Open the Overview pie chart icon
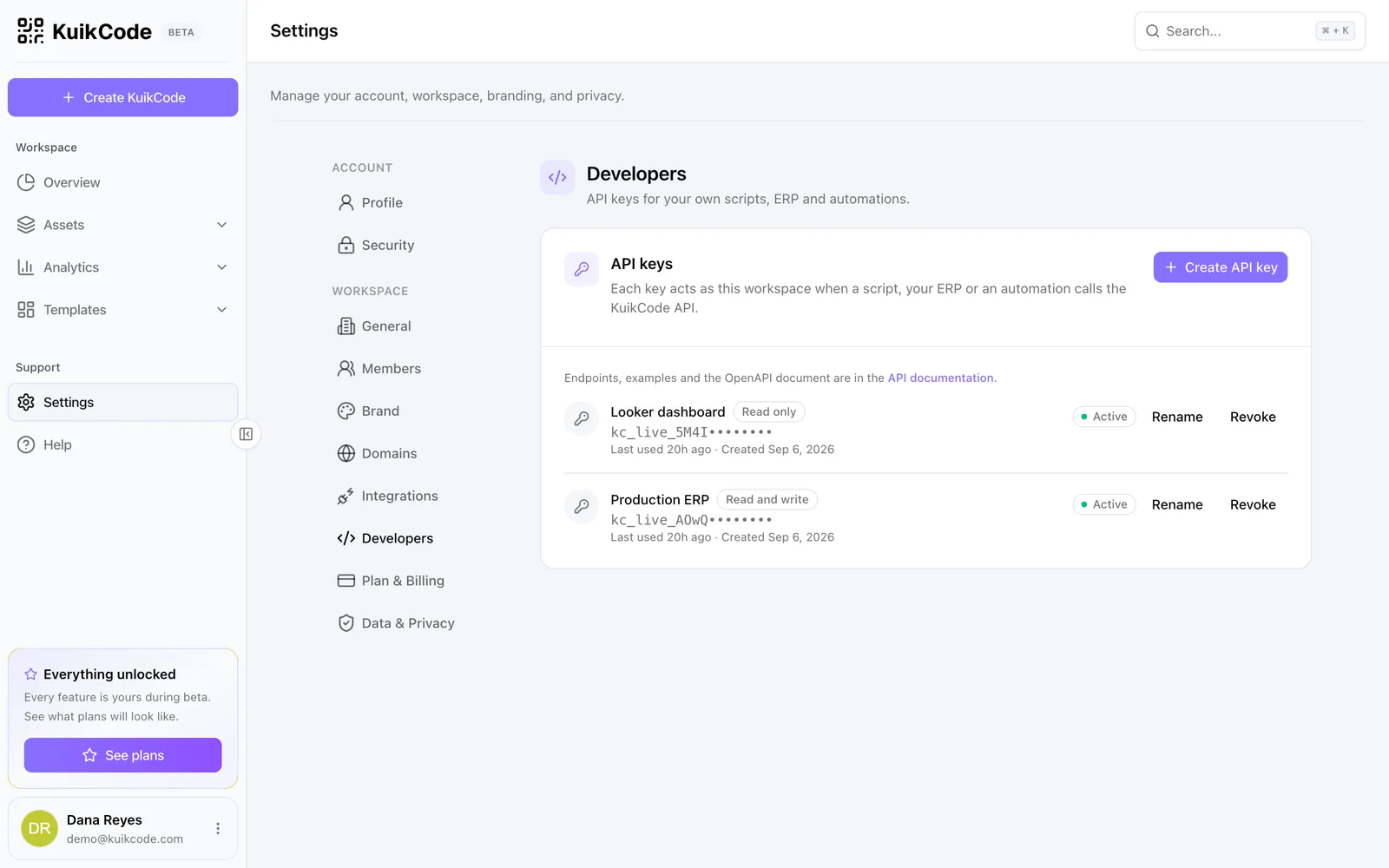The width and height of the screenshot is (1389, 868). (26, 182)
